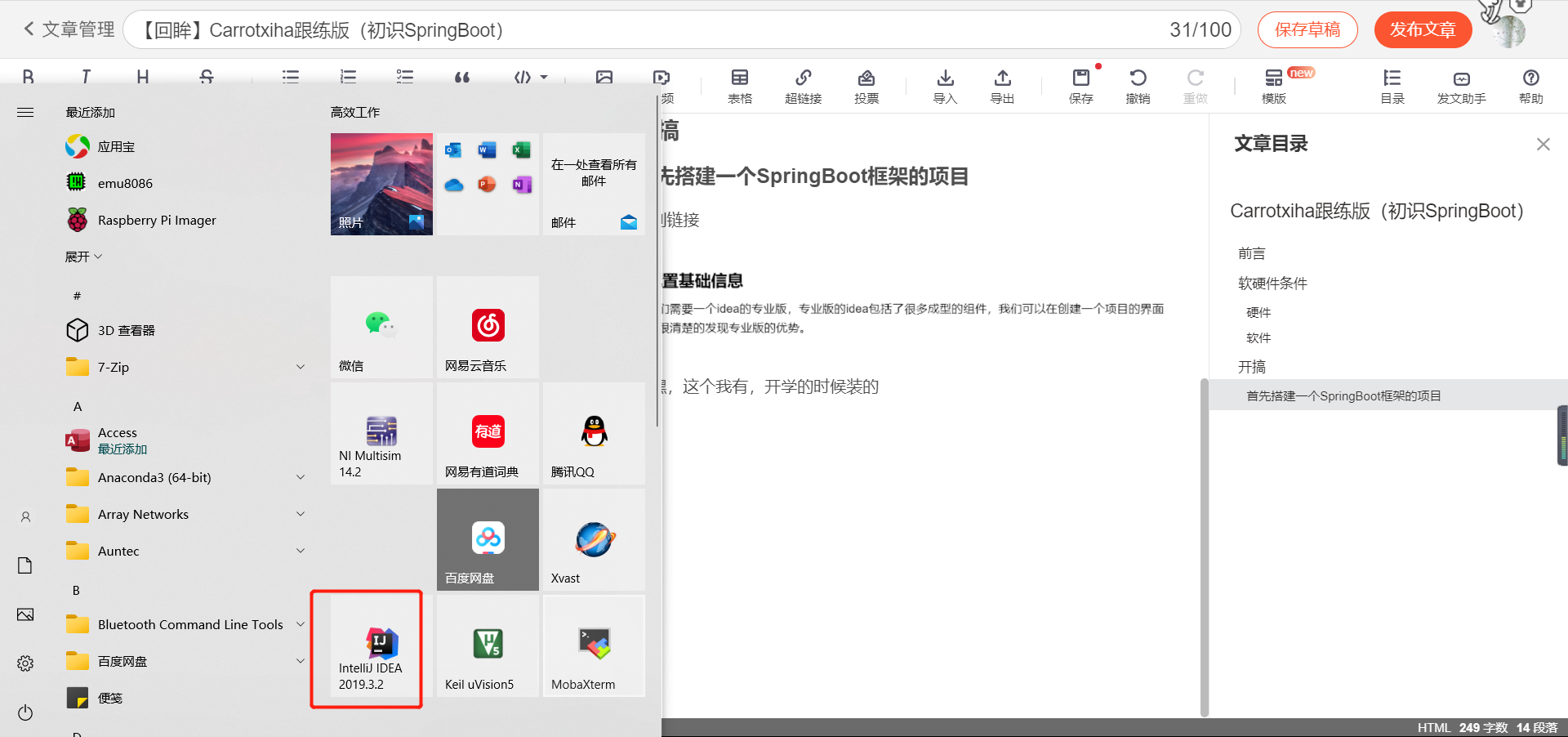Launch 网易云音乐 tile

(488, 327)
